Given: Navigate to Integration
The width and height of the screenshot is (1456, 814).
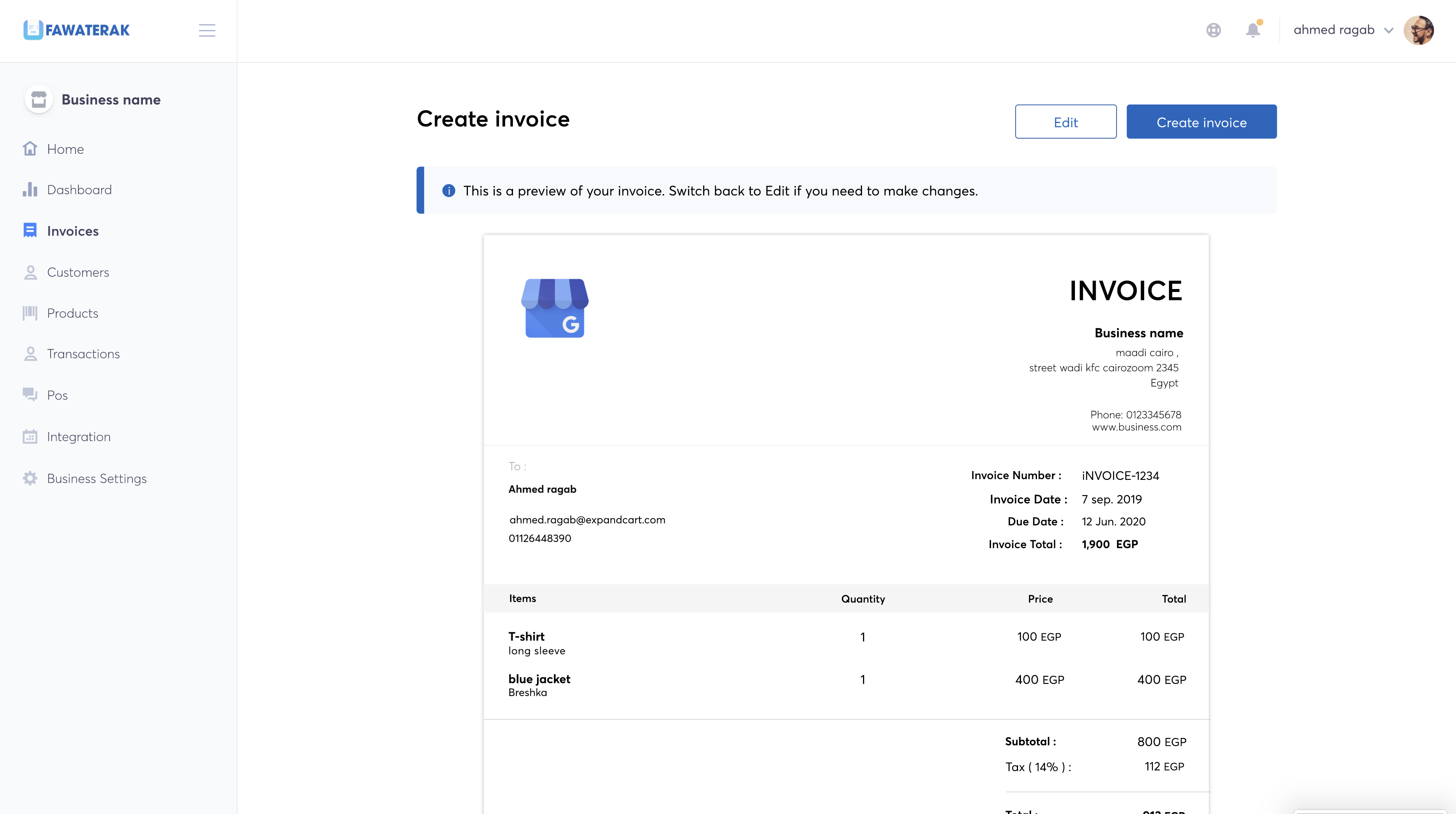Looking at the screenshot, I should coord(78,436).
